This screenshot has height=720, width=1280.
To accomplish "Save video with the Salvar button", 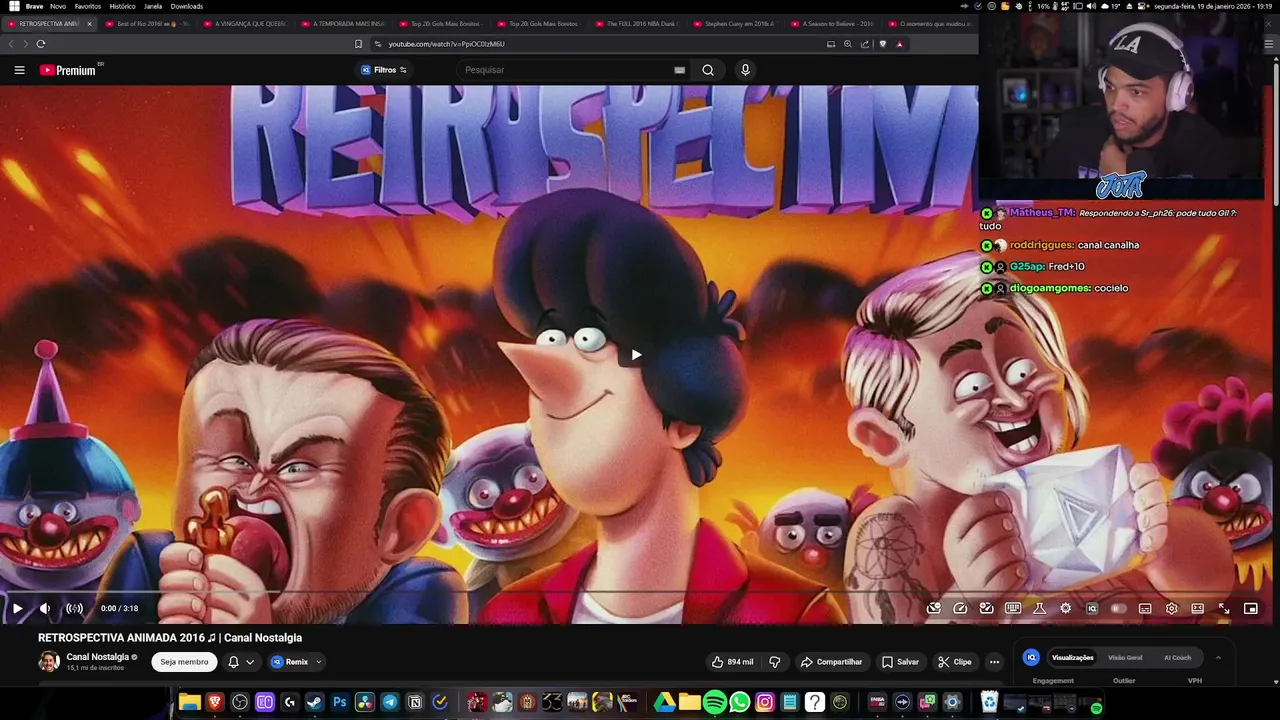I will coord(900,662).
